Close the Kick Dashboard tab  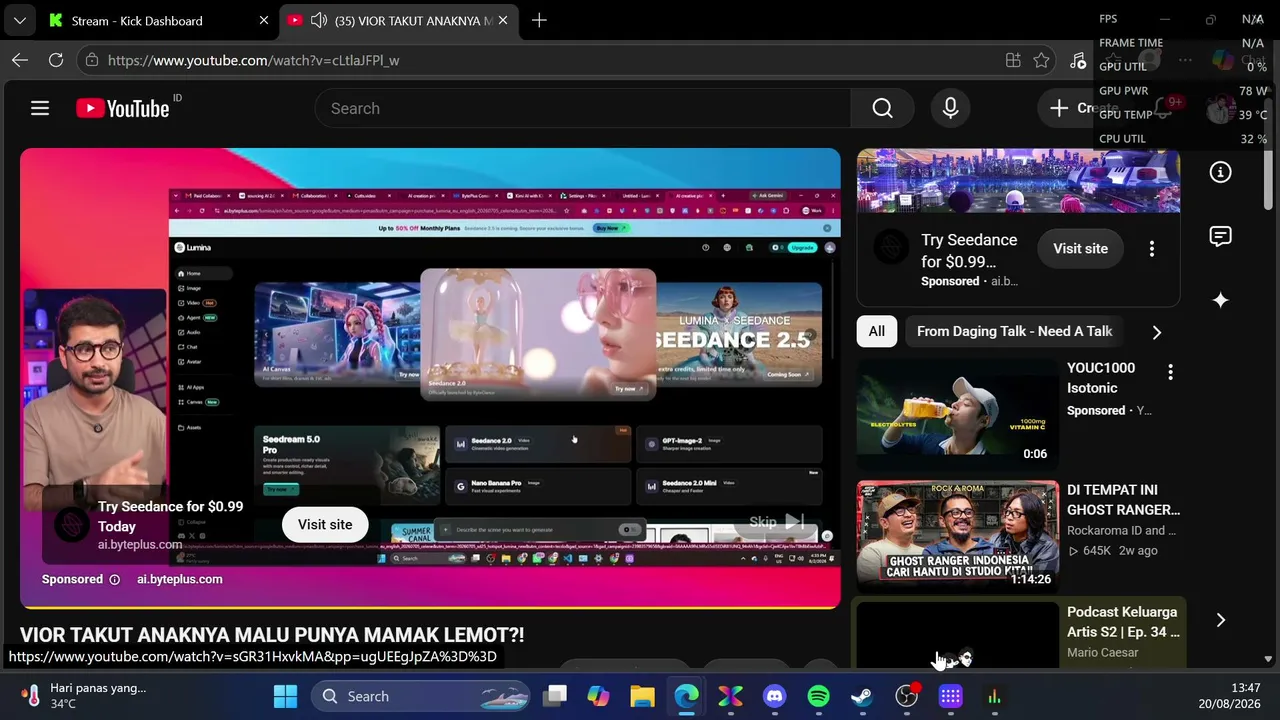click(264, 20)
